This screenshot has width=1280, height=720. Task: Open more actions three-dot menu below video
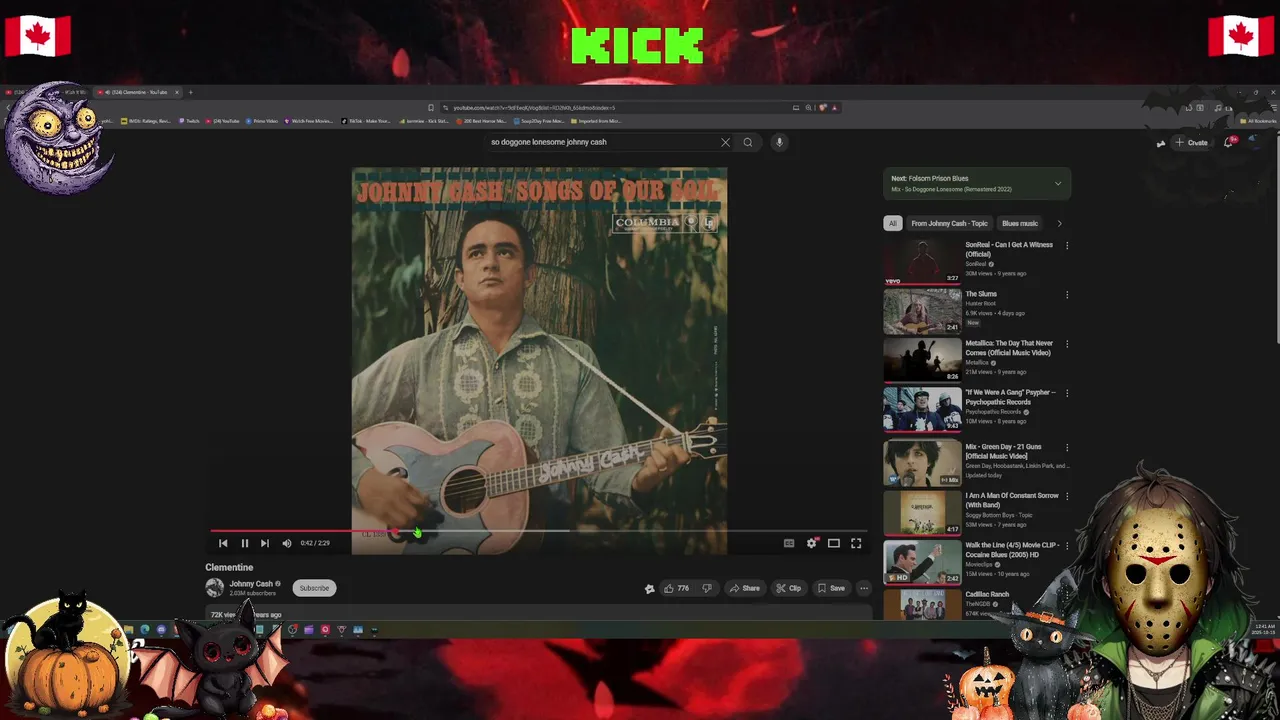864,588
